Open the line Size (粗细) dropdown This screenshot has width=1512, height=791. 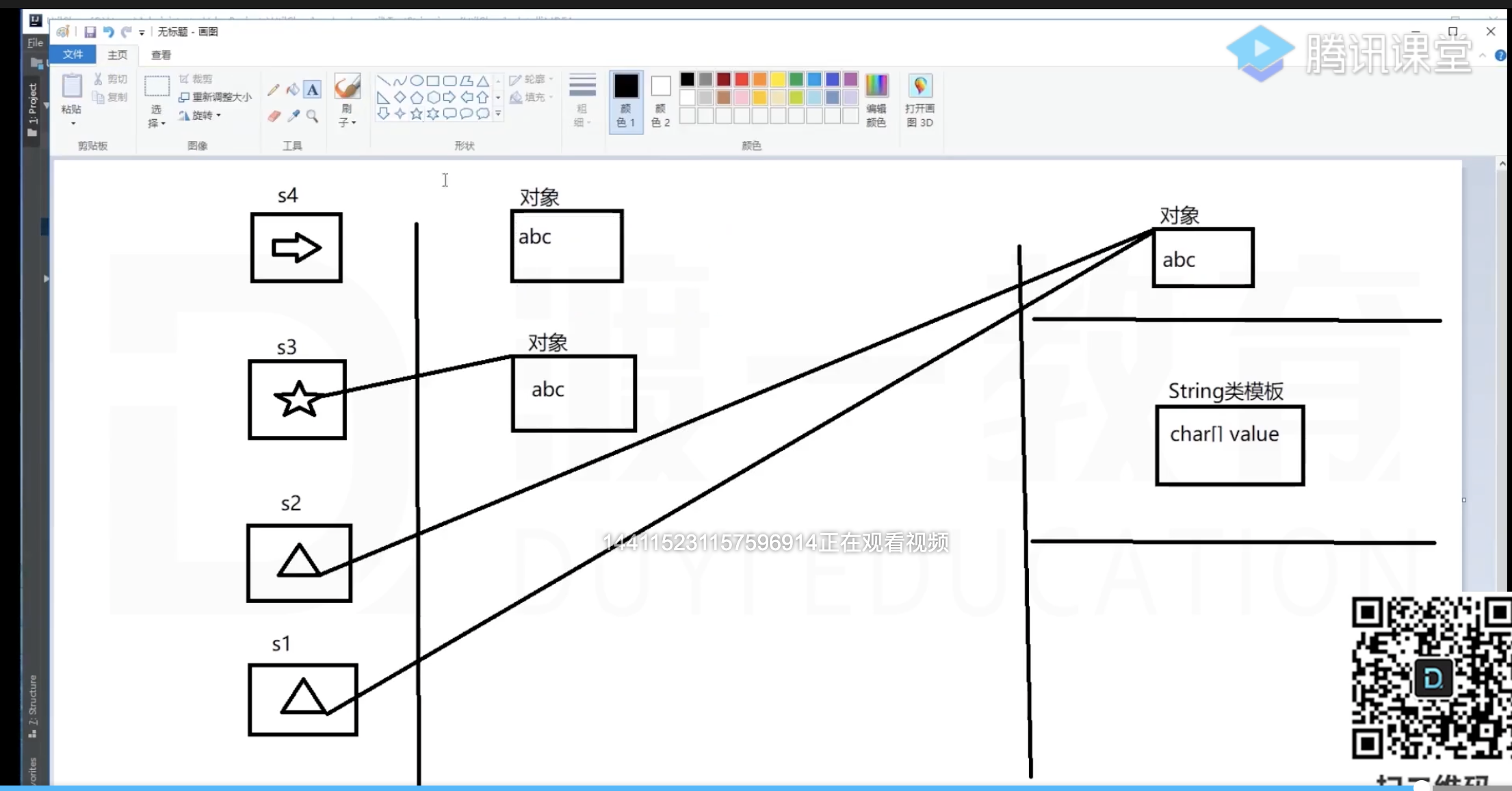[582, 101]
